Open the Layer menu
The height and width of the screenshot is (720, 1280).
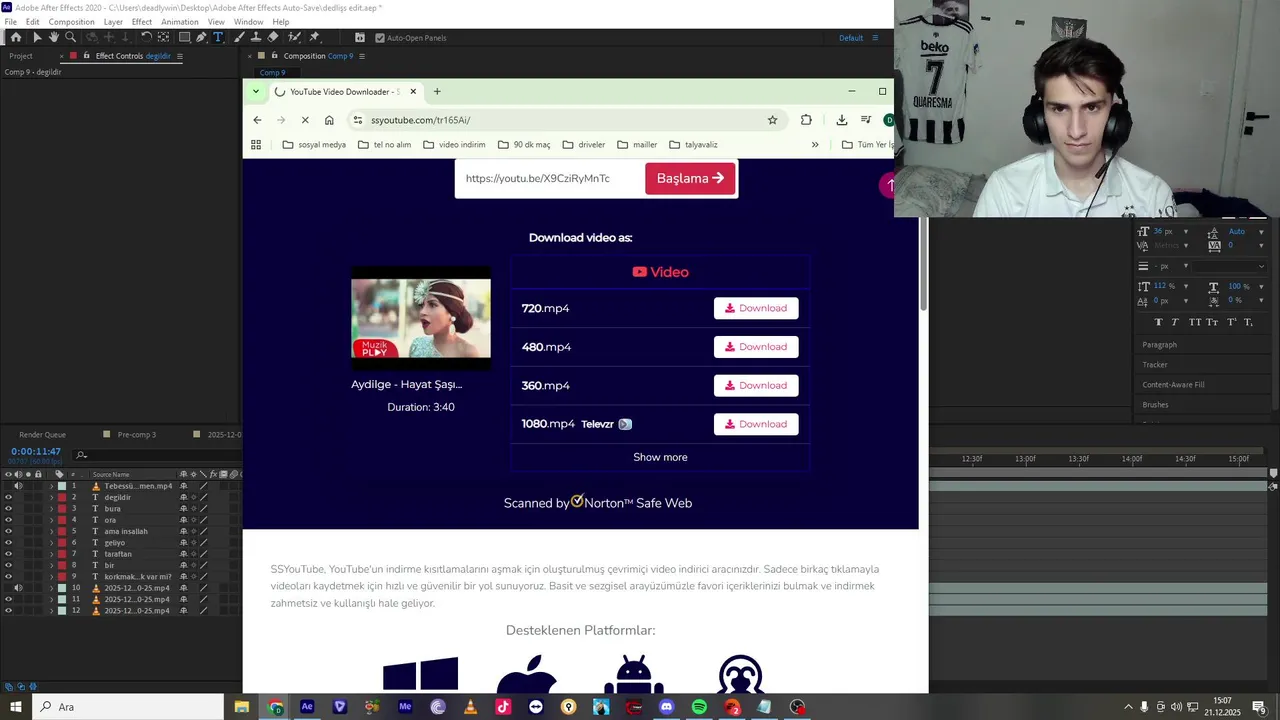click(113, 22)
